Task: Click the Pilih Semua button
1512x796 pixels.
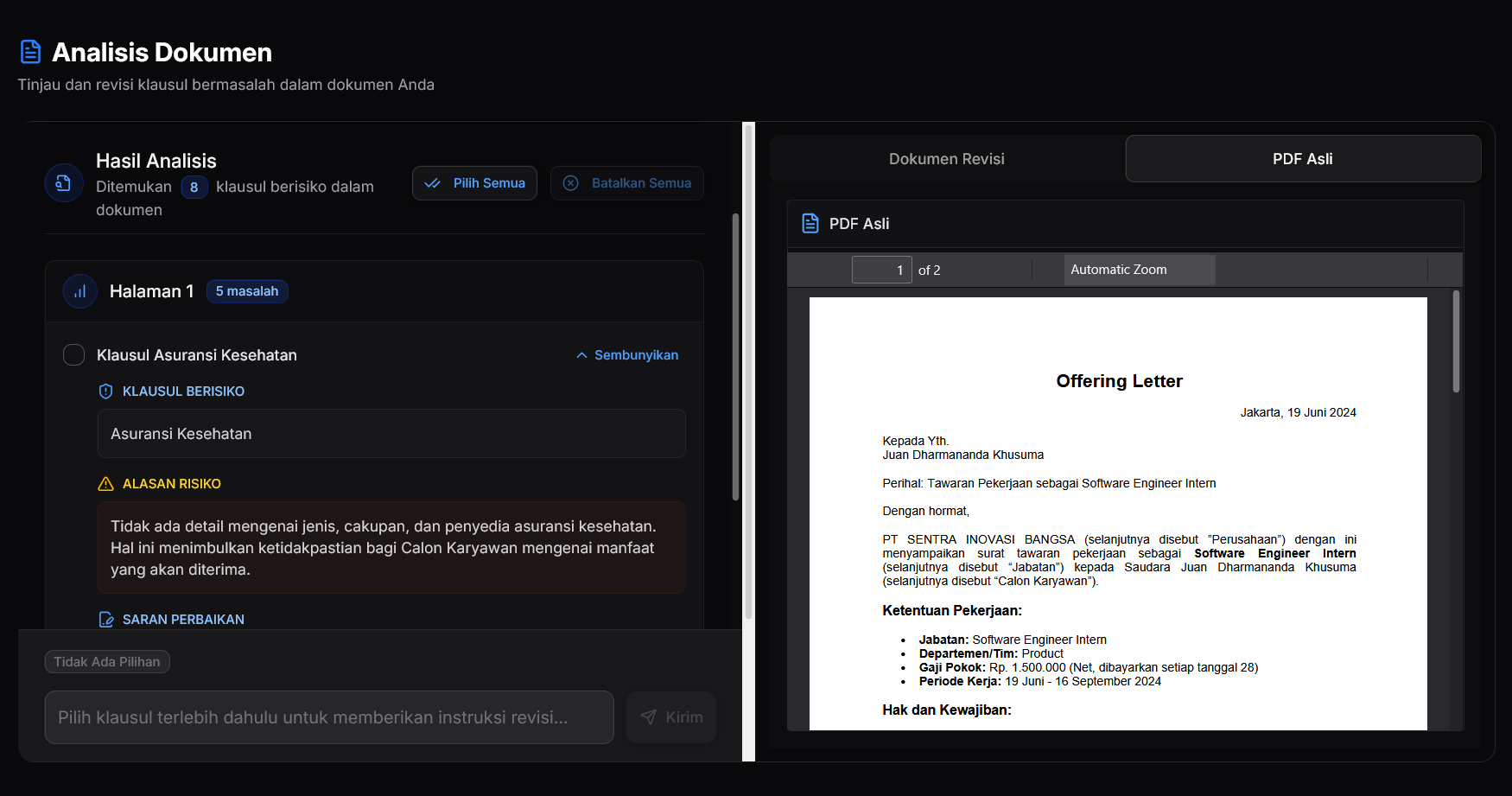Action: [x=474, y=182]
